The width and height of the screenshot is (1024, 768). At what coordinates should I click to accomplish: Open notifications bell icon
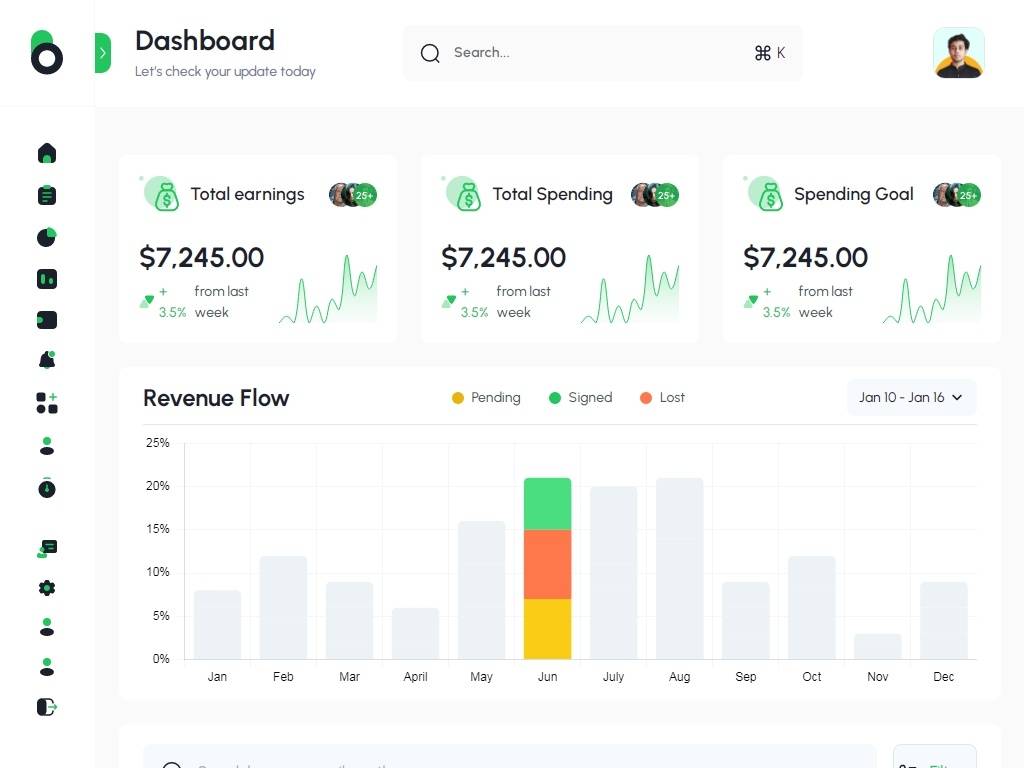47,361
